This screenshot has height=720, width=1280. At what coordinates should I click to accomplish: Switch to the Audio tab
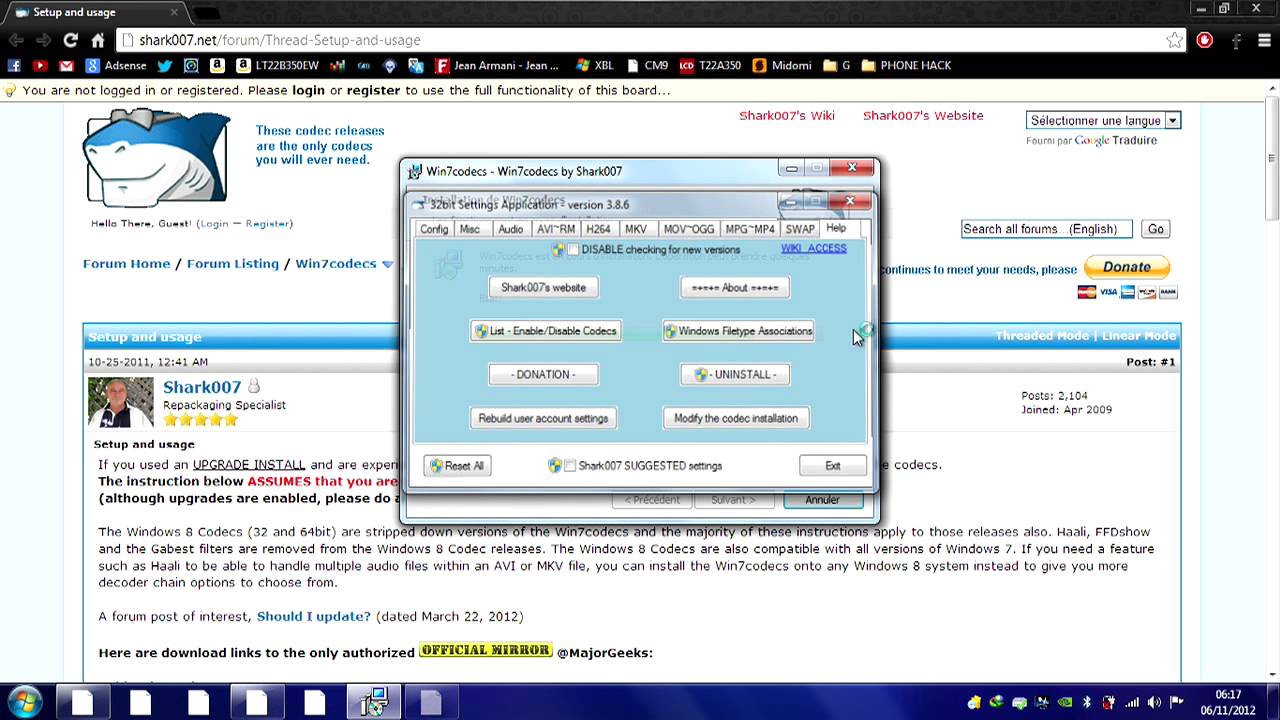(510, 229)
